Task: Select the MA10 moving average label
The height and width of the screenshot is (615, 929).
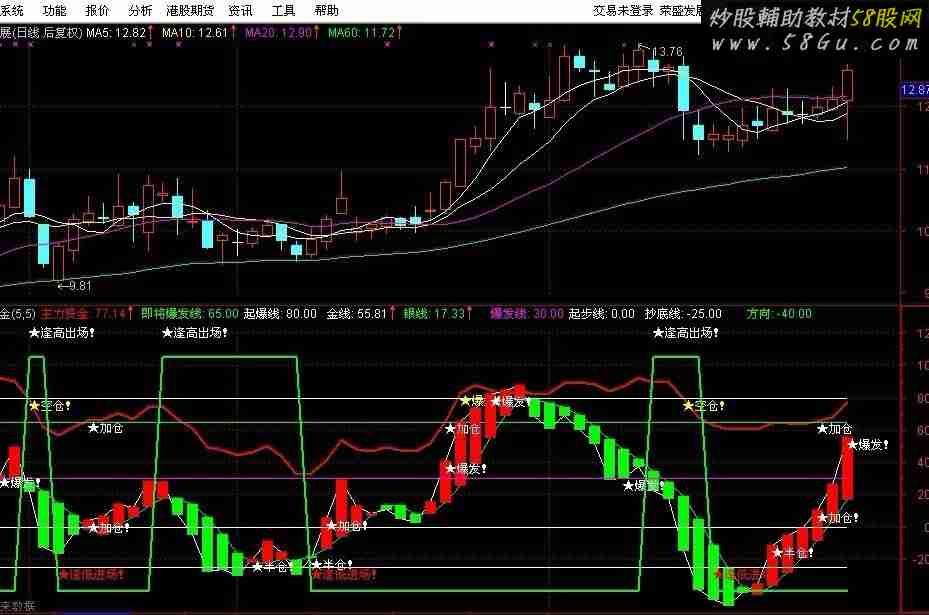Action: 194,33
